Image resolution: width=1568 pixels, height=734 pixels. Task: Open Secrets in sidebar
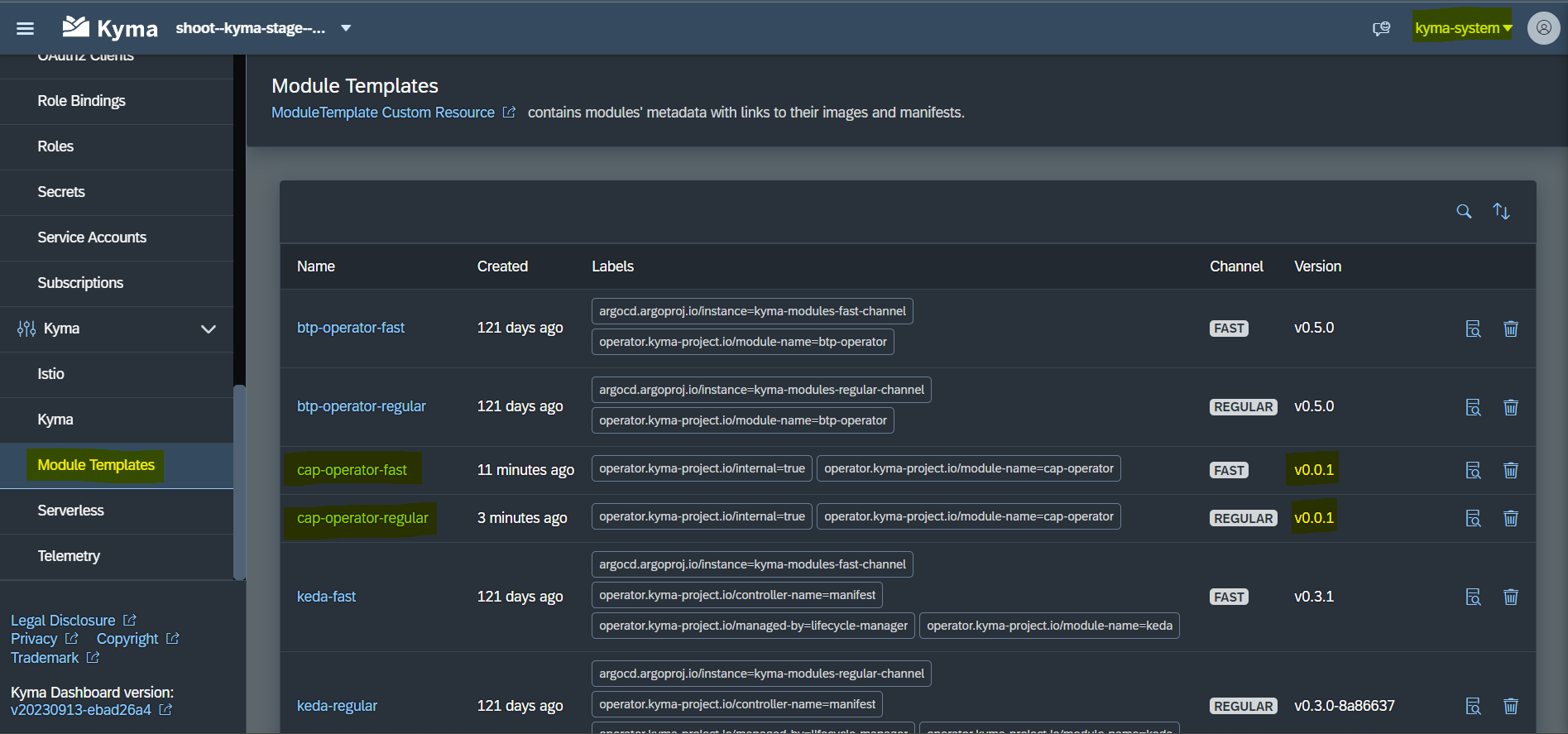click(x=117, y=192)
